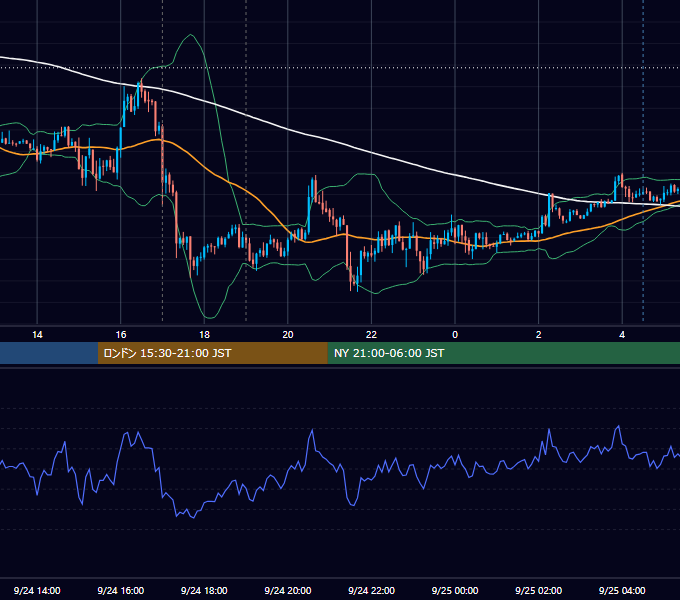Image resolution: width=680 pixels, height=600 pixels.
Task: Click the 9/24 18:00 date label
Action: [204, 590]
